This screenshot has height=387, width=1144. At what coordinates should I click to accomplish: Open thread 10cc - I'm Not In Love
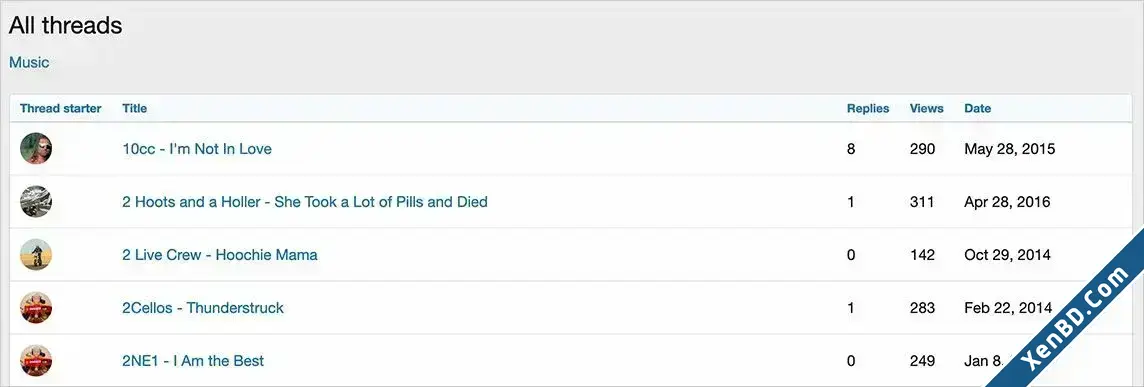(x=197, y=149)
